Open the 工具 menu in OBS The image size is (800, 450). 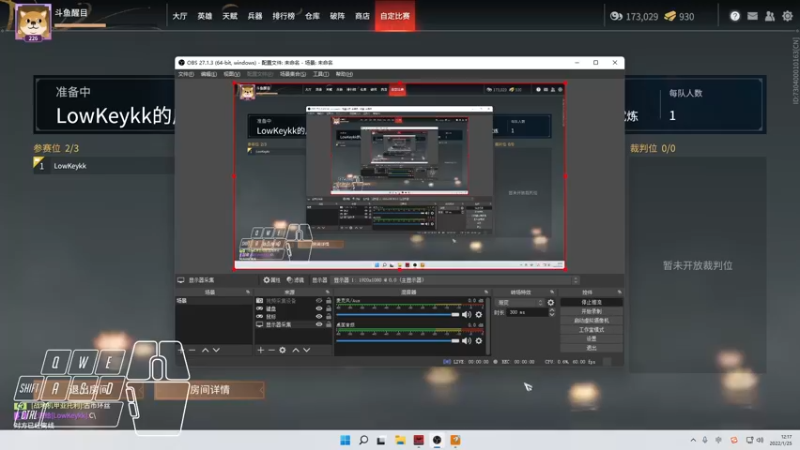point(320,74)
